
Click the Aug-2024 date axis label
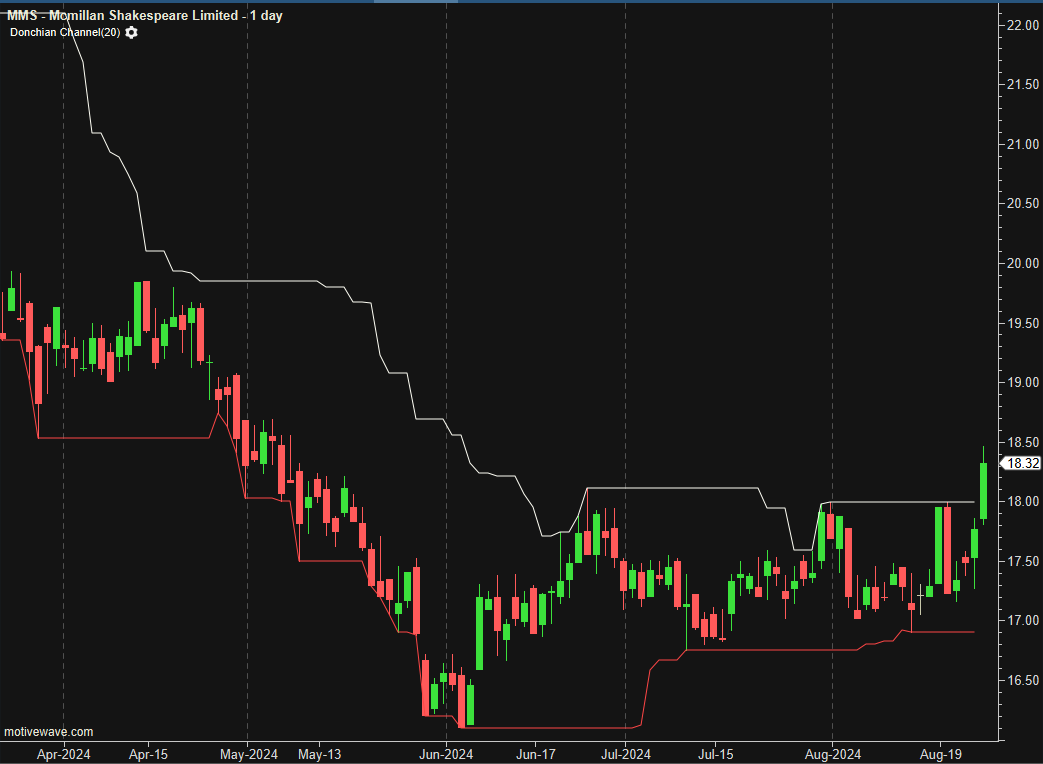click(832, 753)
